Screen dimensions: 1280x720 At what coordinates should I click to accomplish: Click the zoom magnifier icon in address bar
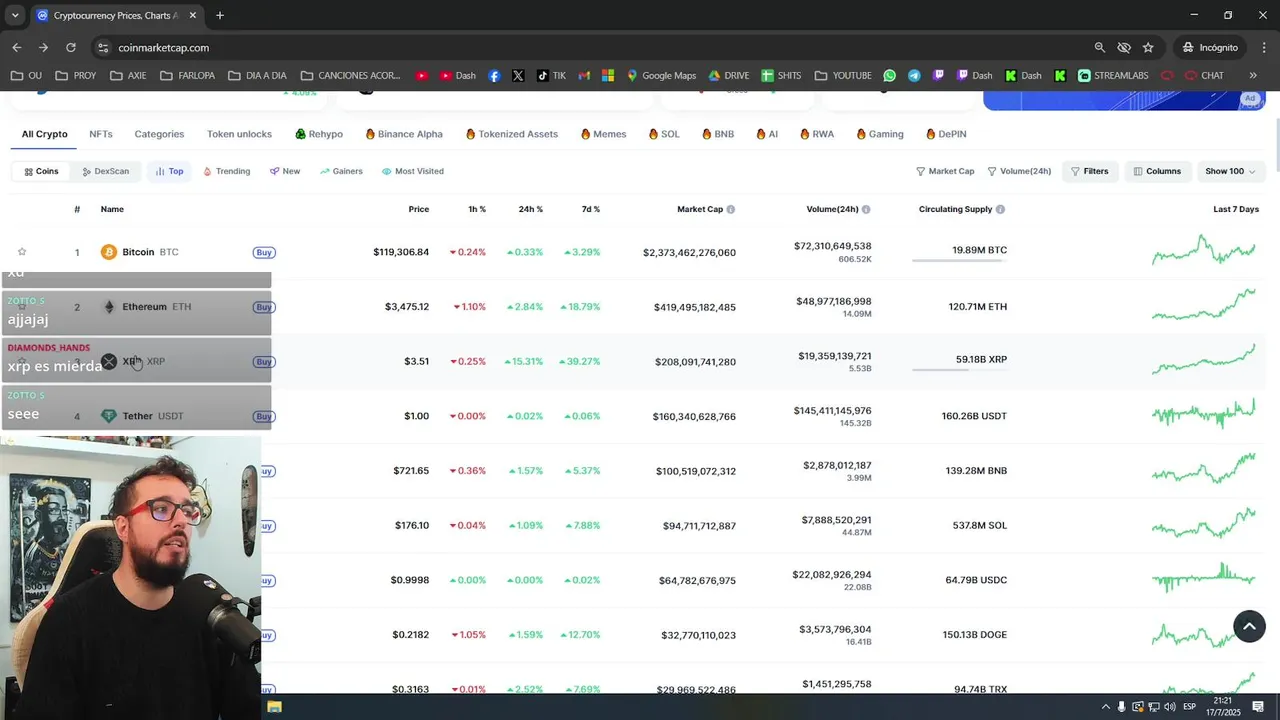pyautogui.click(x=1100, y=47)
